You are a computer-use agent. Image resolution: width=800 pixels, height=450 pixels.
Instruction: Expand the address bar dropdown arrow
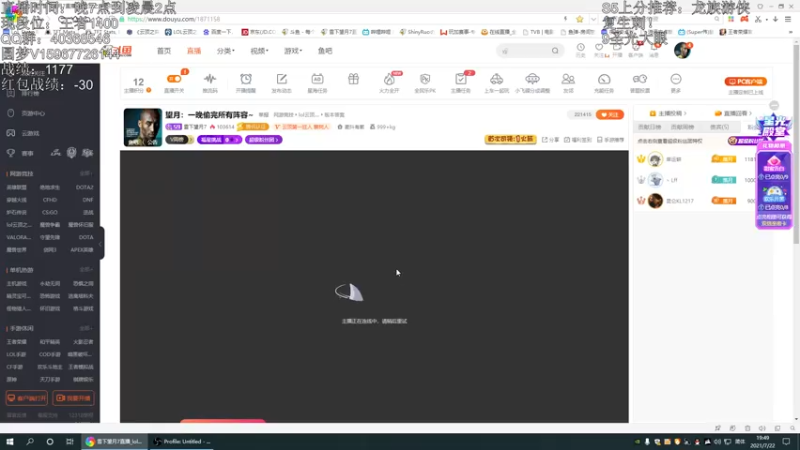[x=593, y=19]
